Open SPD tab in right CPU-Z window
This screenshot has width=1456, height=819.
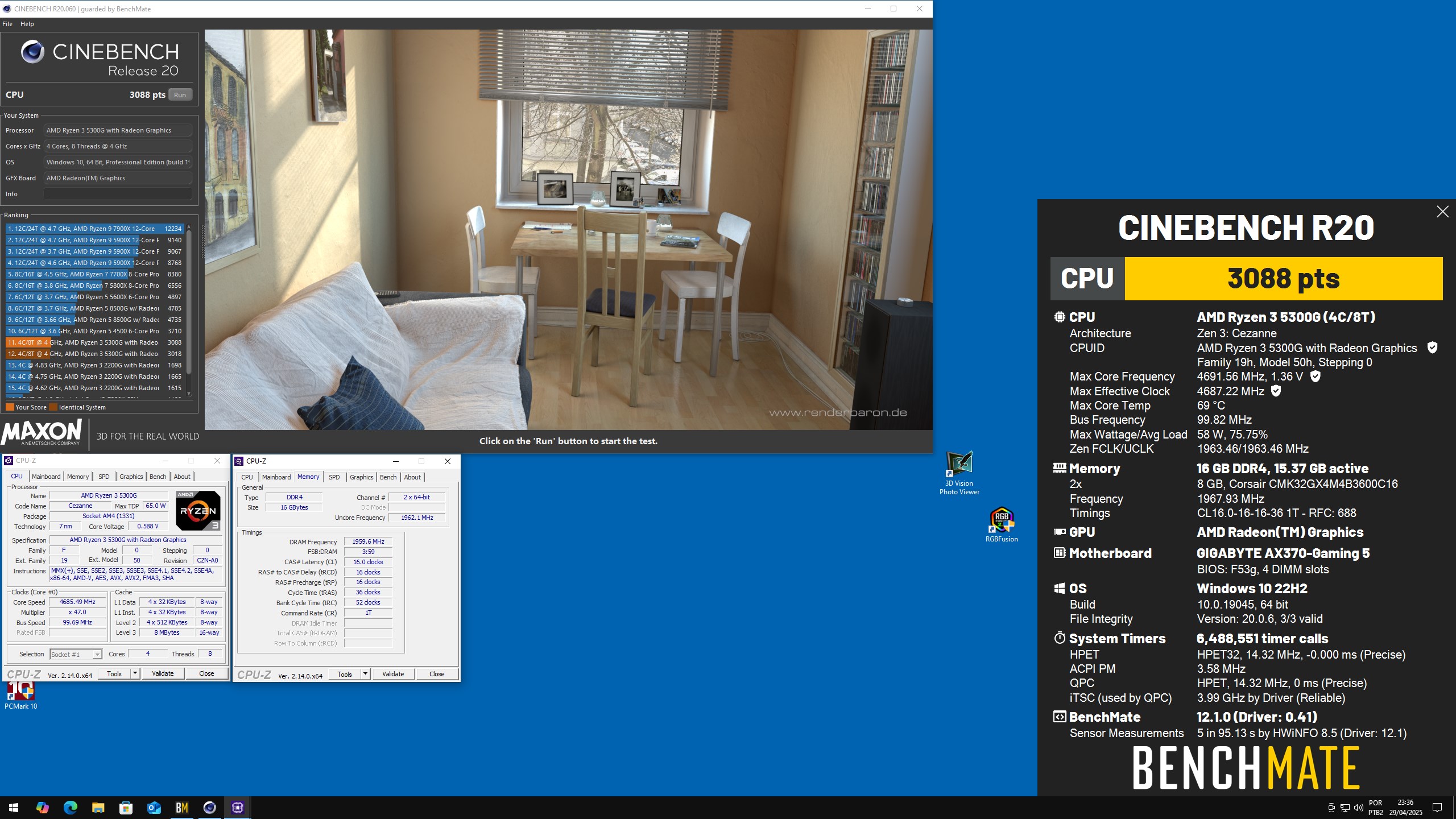pos(334,477)
